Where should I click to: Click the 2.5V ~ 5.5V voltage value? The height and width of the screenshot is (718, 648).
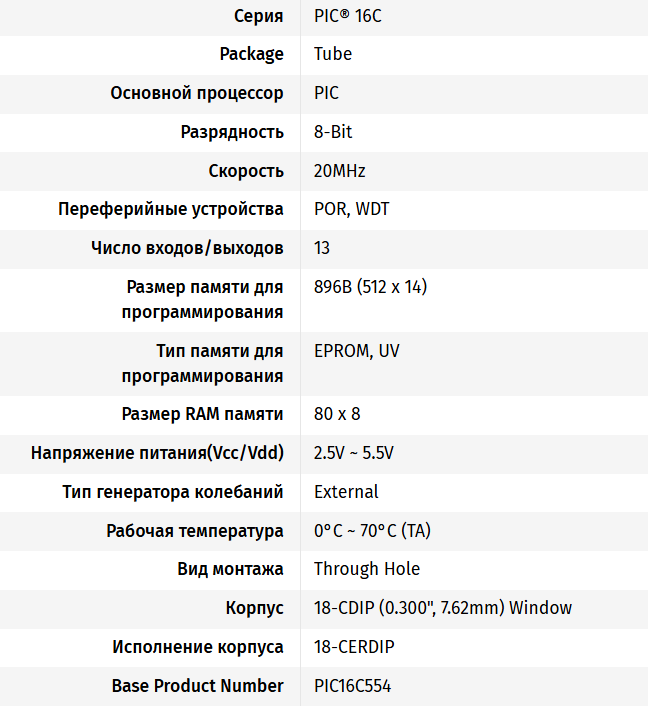[354, 453]
